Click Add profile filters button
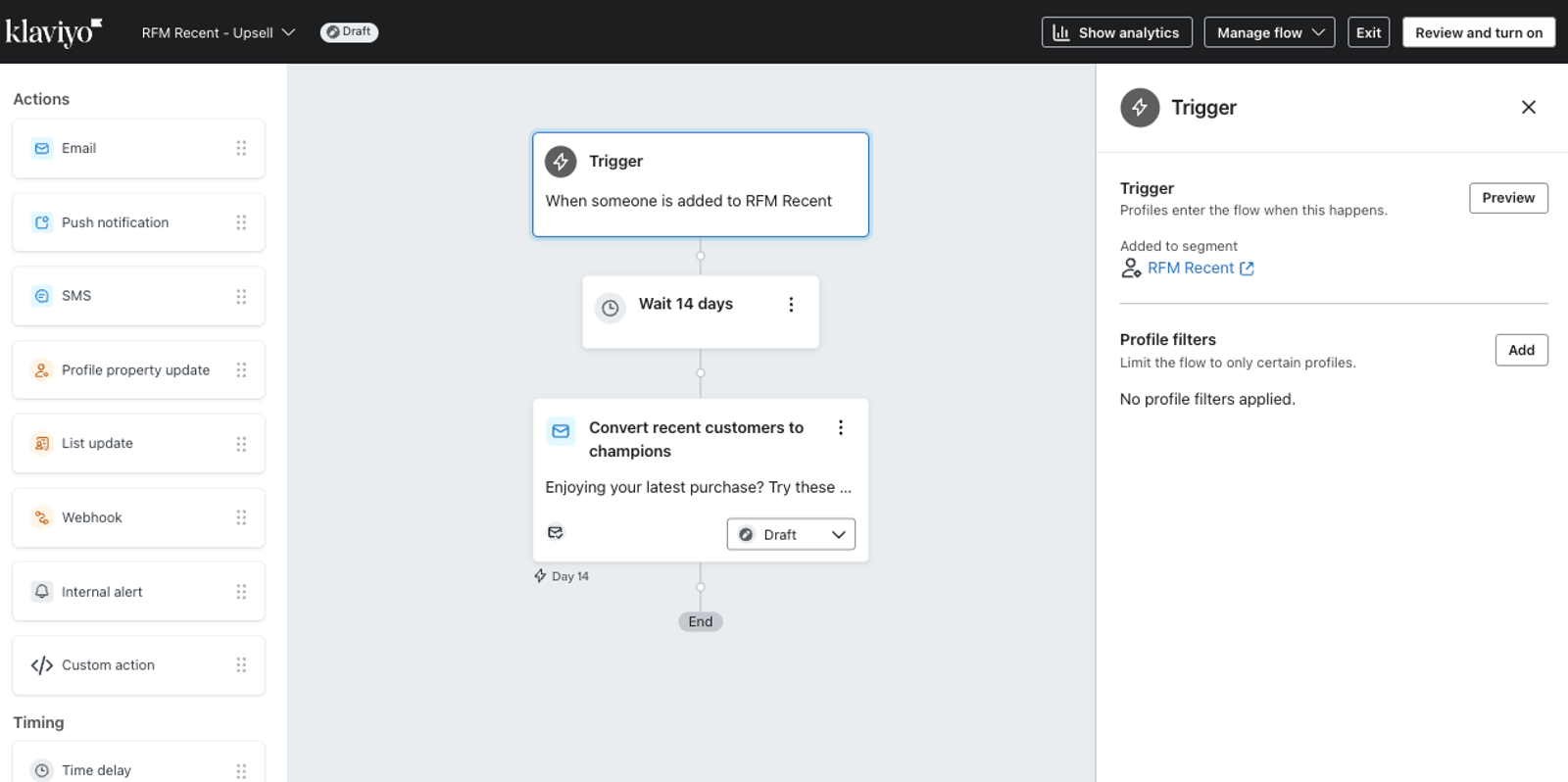The height and width of the screenshot is (782, 1568). (x=1521, y=350)
